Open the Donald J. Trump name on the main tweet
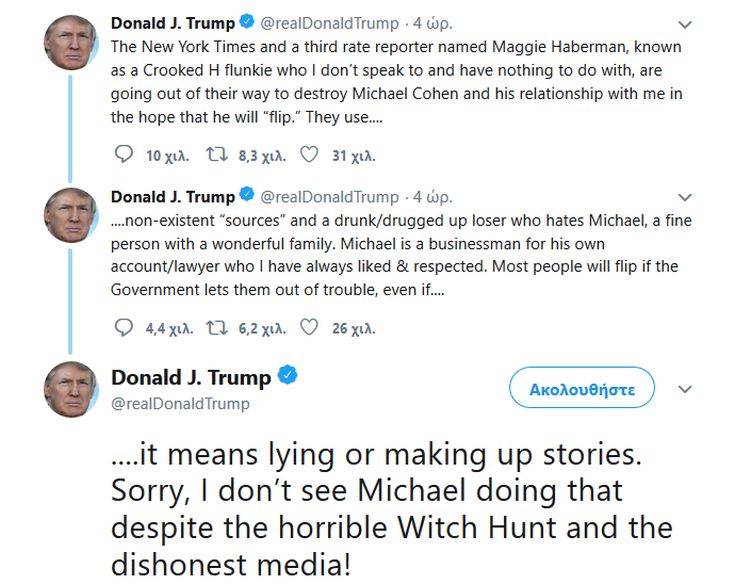This screenshot has height=585, width=735. coord(190,378)
